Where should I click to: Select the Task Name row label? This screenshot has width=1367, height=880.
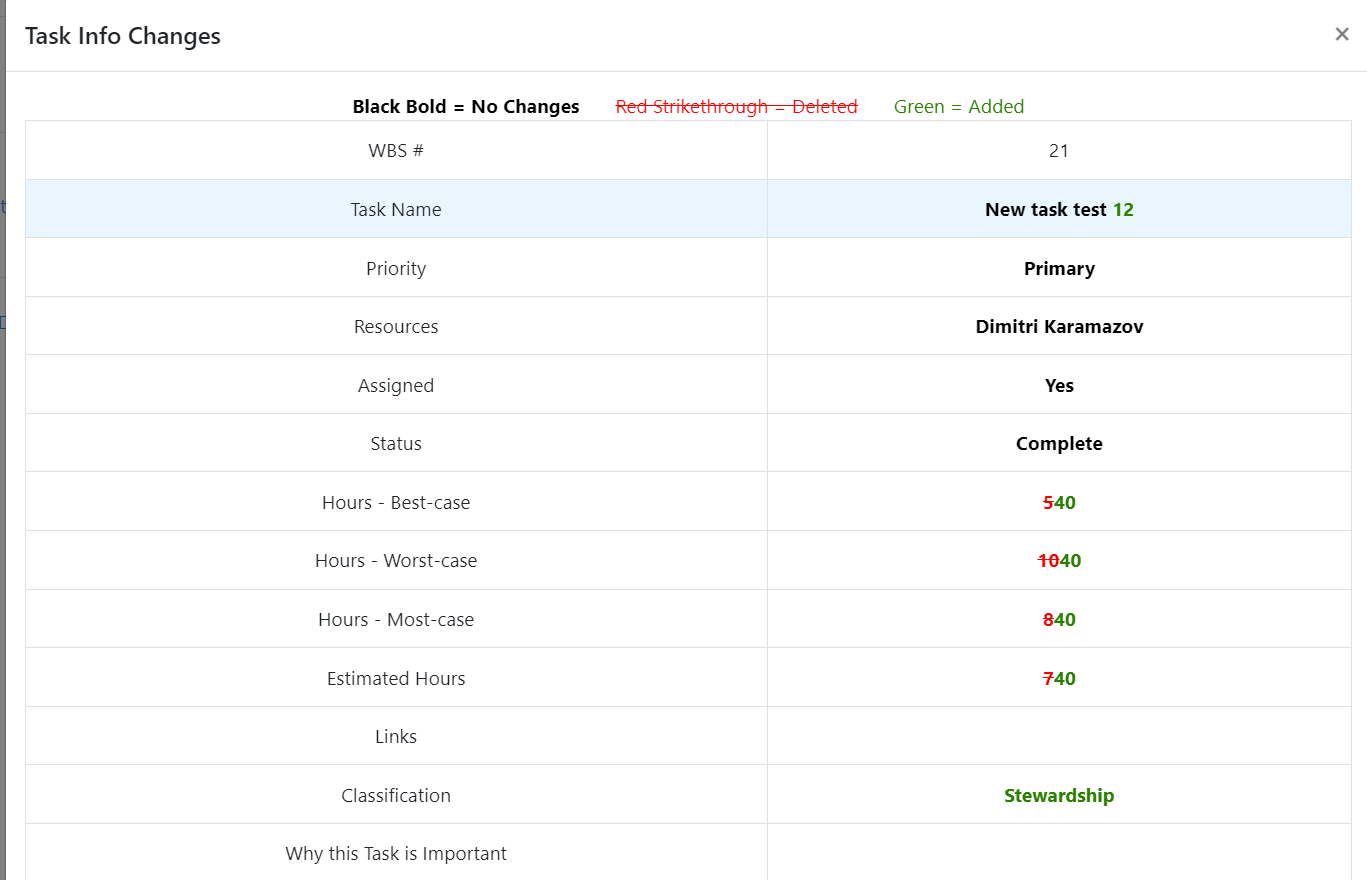pos(396,209)
